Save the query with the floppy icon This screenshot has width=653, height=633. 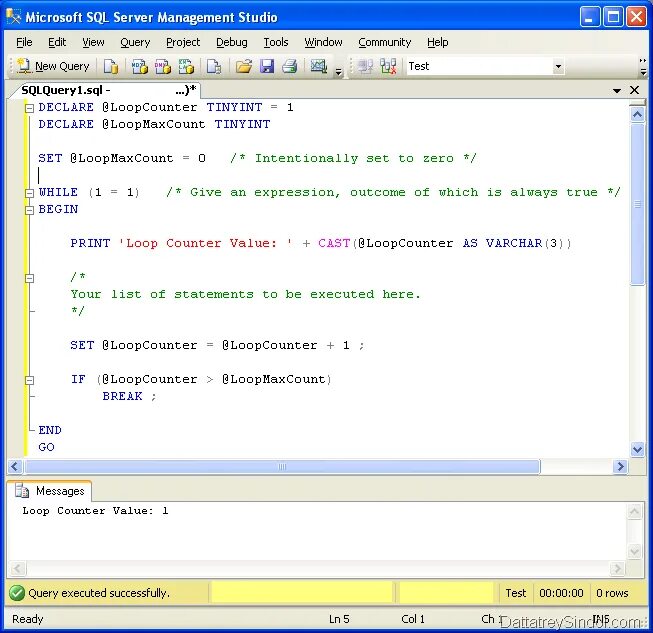(267, 66)
